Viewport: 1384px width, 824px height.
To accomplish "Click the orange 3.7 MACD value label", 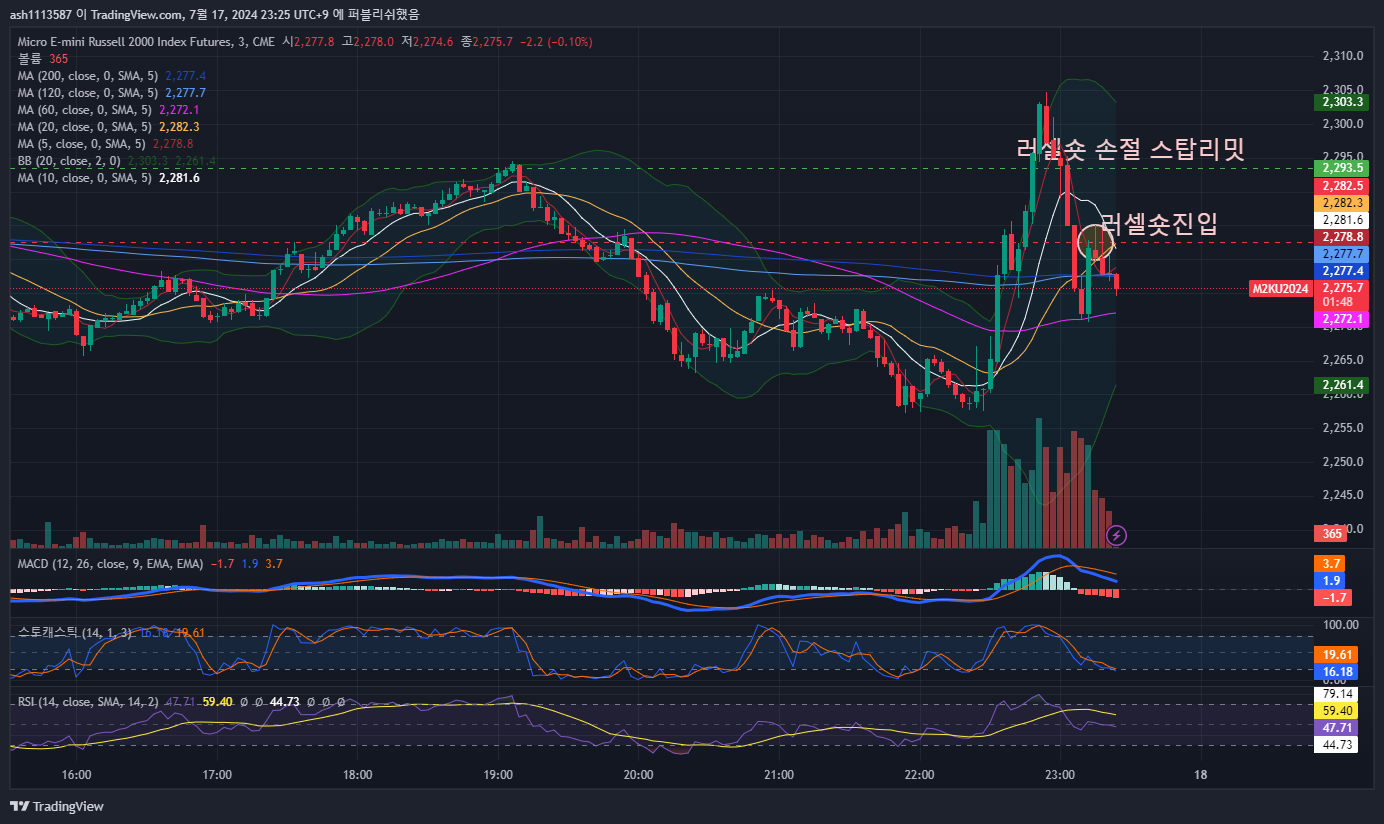I will (1332, 564).
